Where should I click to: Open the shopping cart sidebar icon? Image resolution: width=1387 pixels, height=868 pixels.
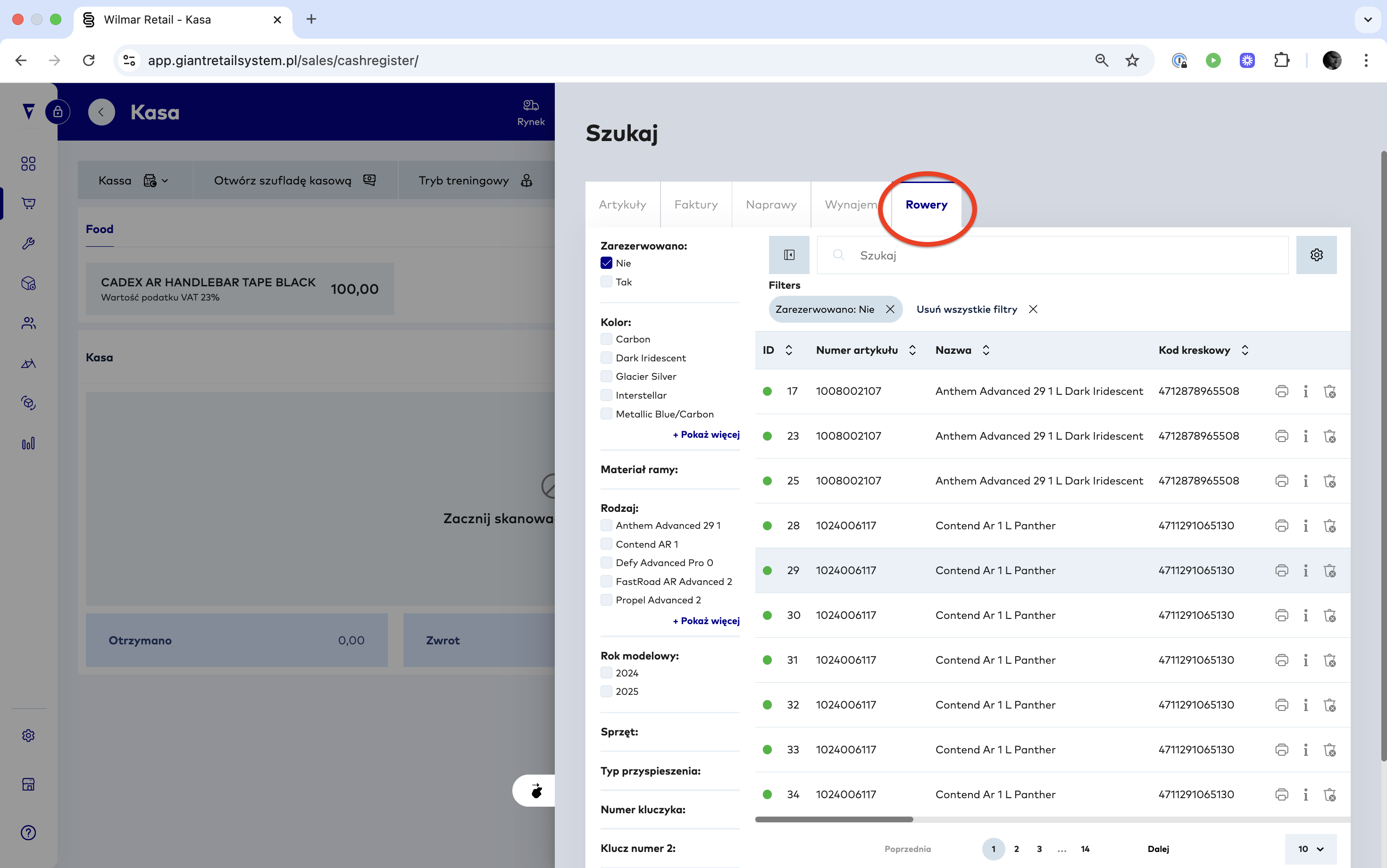tap(28, 203)
